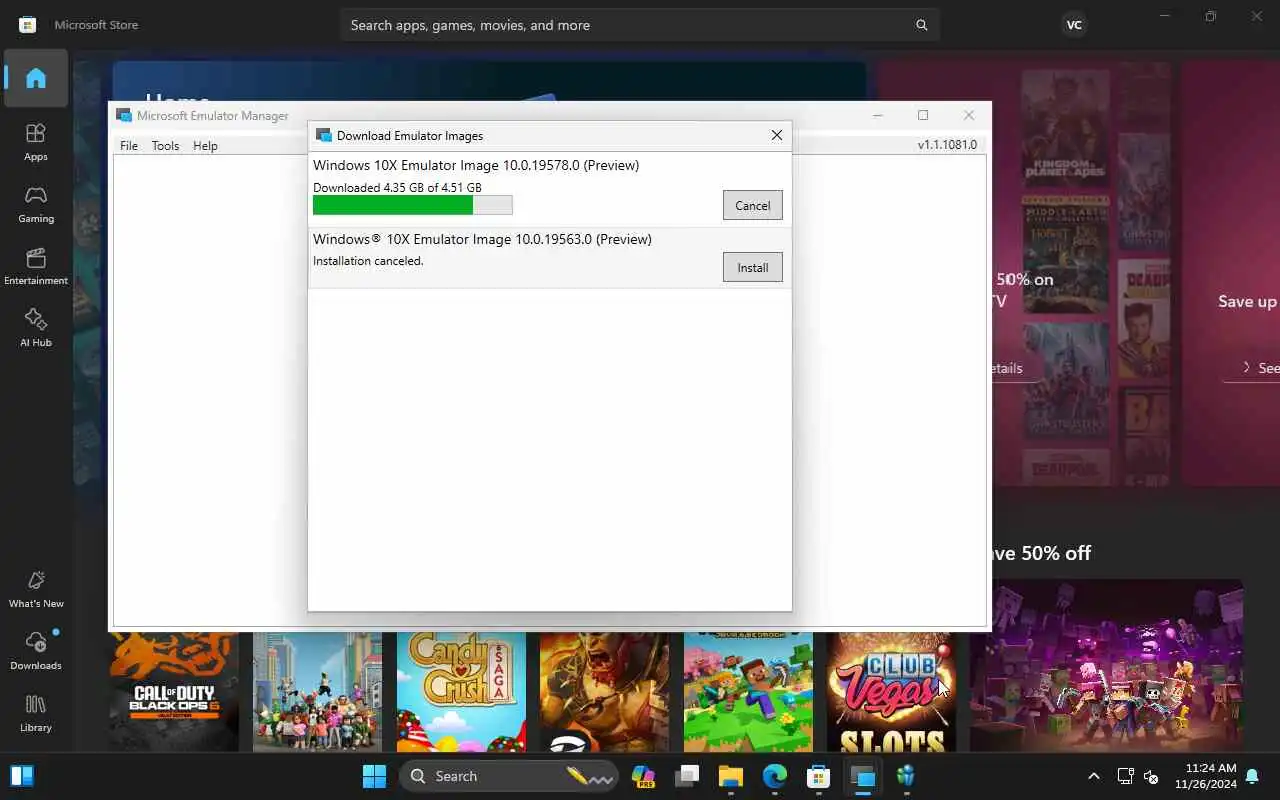Open Call of Duty Black Ops 6 tile

click(x=174, y=691)
